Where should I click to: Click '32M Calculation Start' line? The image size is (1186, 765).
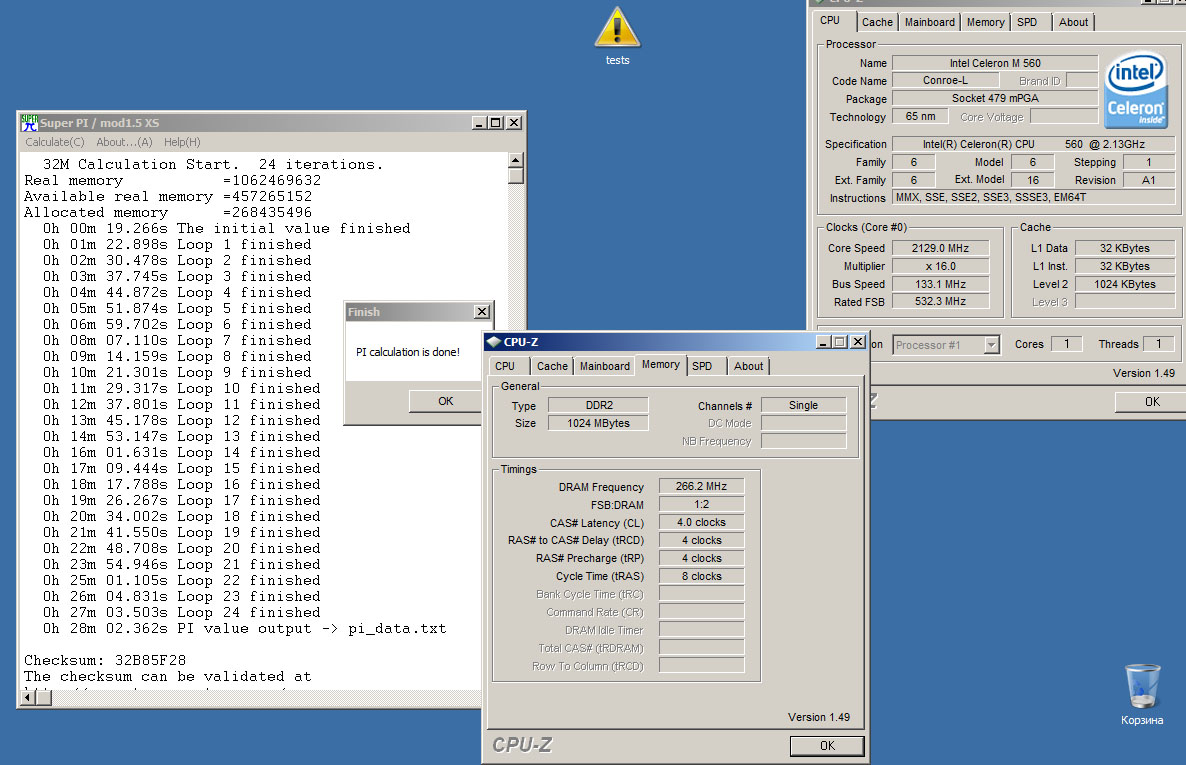click(213, 165)
